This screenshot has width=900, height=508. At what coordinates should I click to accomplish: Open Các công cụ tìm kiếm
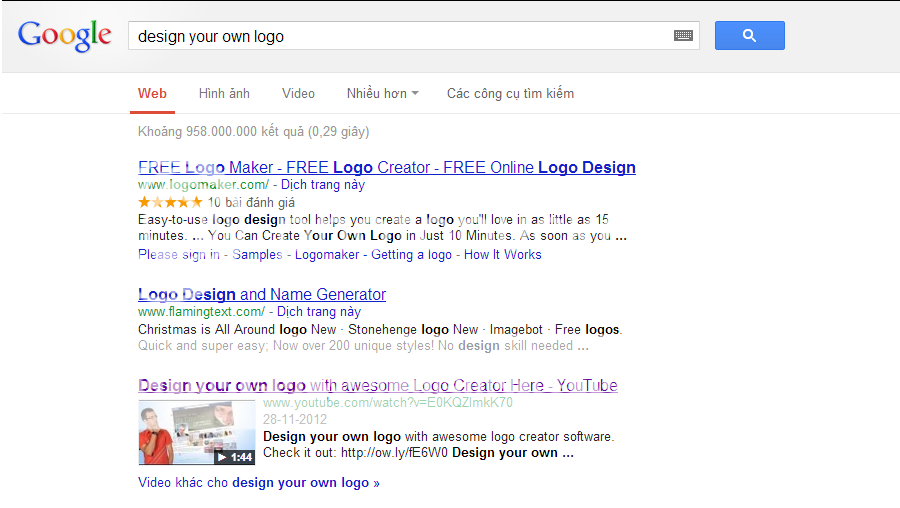coord(510,94)
